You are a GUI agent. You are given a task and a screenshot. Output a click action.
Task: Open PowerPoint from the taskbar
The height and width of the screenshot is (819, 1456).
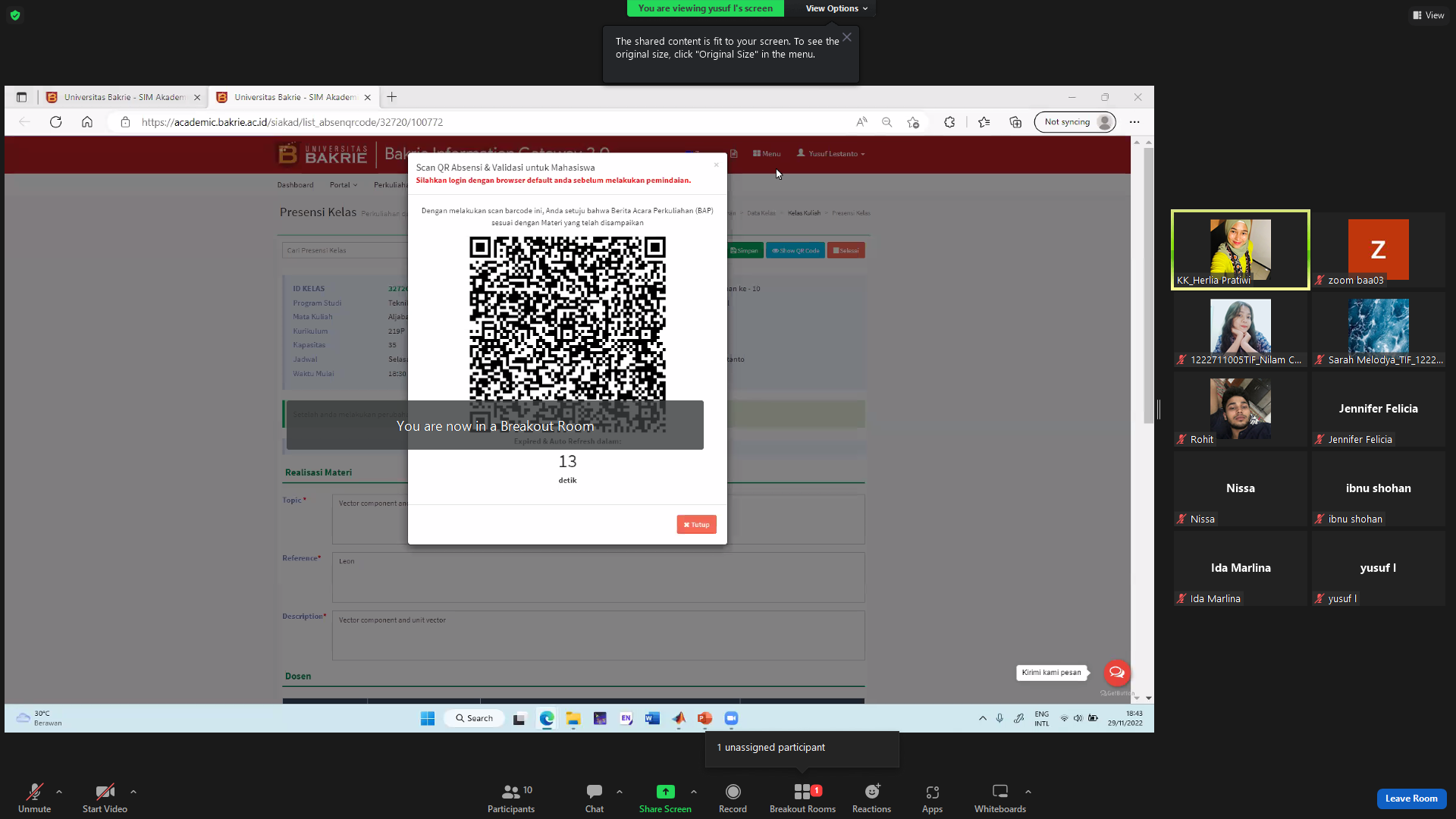coord(704,719)
